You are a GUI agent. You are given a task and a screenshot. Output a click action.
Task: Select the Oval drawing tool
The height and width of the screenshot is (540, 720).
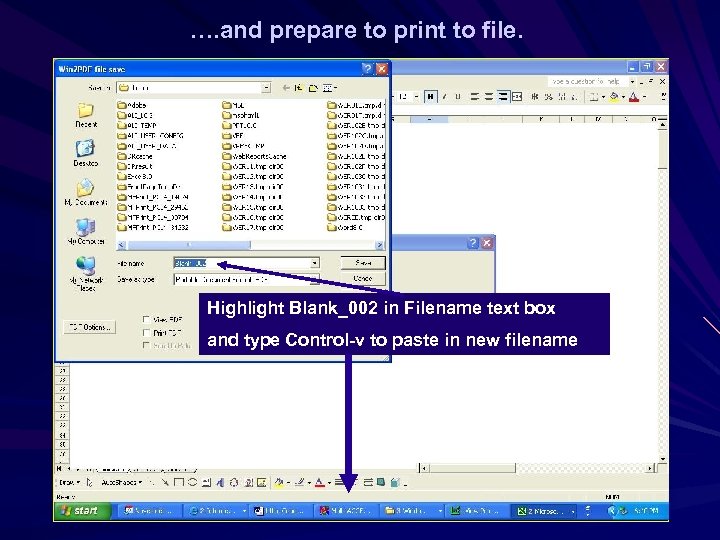(x=192, y=482)
